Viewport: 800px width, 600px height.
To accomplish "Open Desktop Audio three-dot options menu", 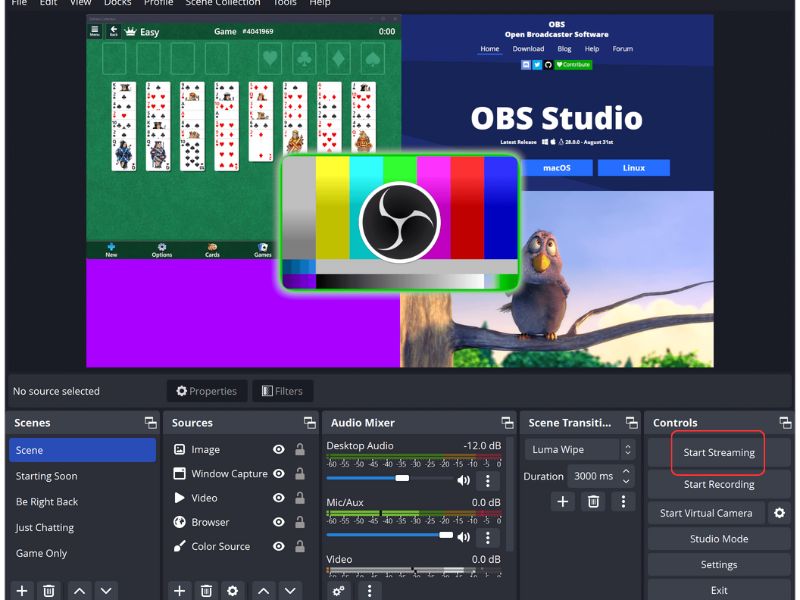I will (490, 480).
